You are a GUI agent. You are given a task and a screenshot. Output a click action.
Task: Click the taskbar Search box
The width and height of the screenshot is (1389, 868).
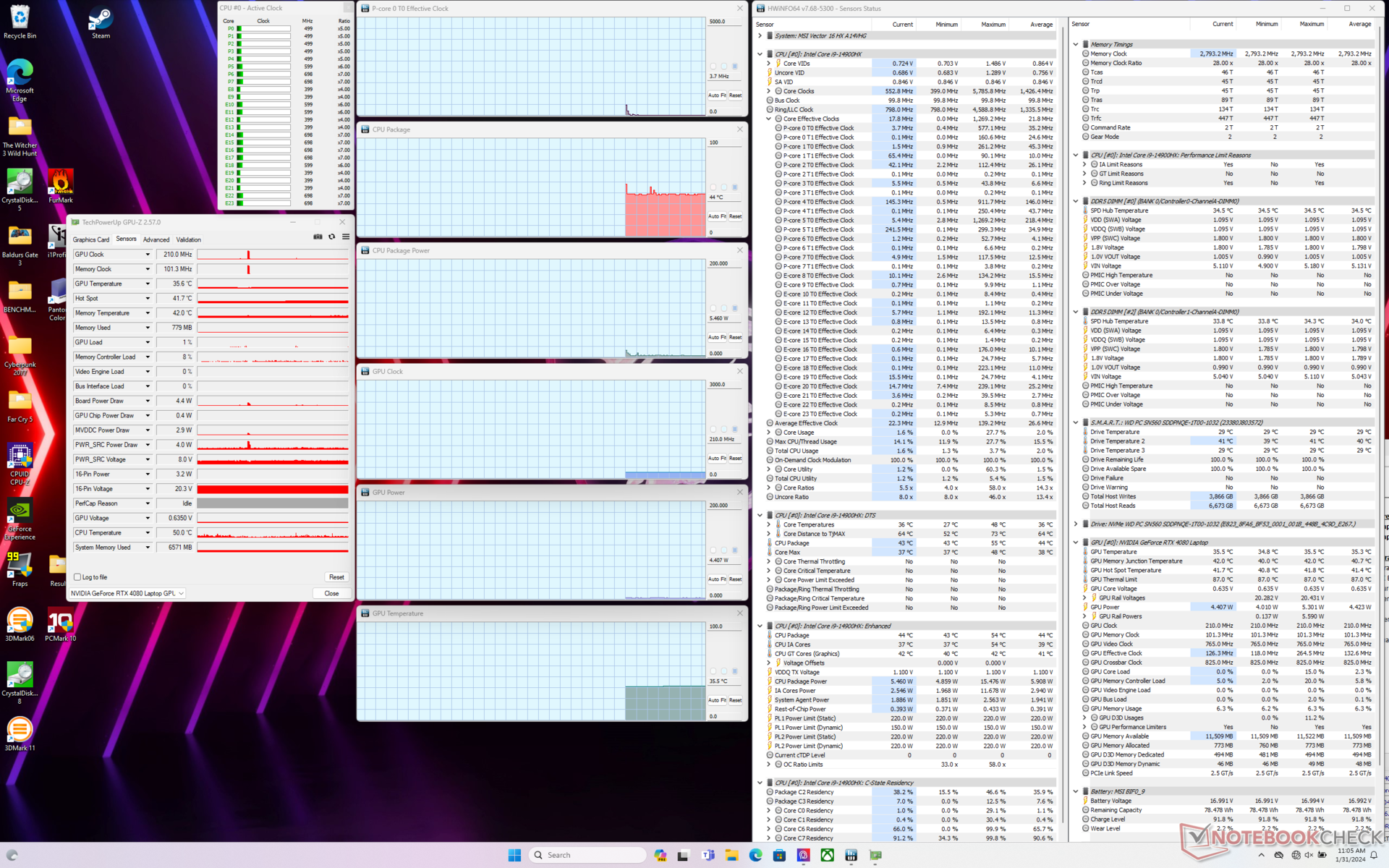click(587, 855)
